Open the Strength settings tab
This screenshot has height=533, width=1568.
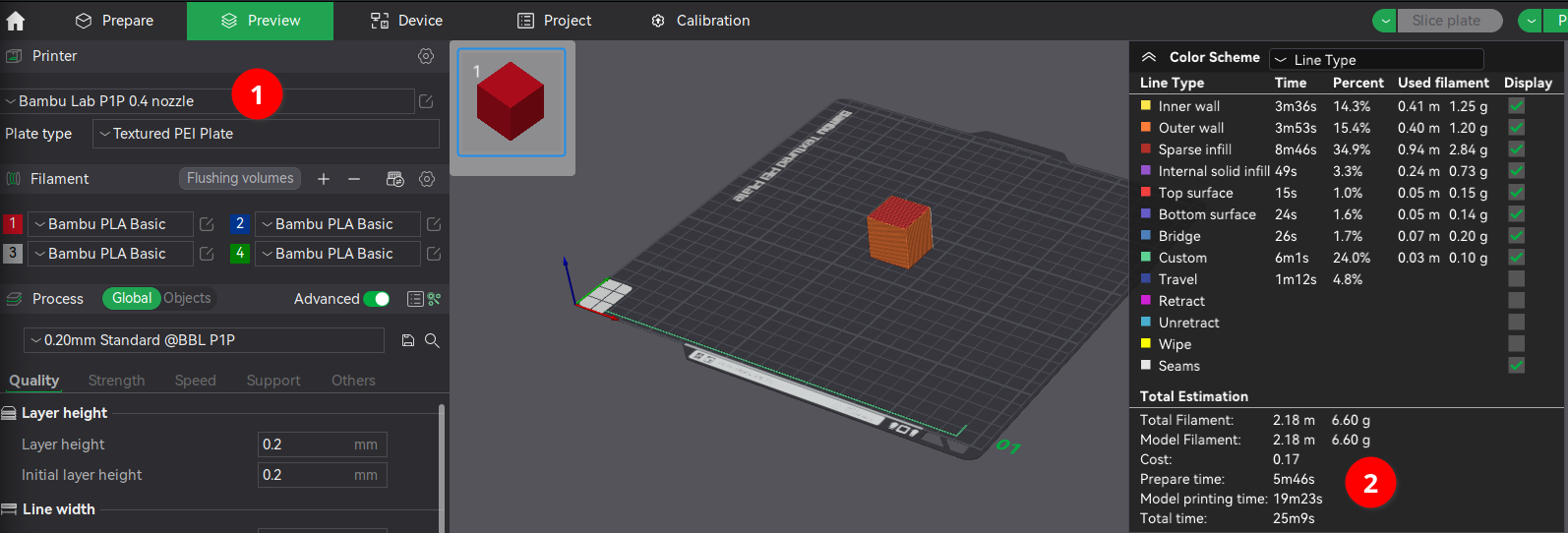[116, 381]
